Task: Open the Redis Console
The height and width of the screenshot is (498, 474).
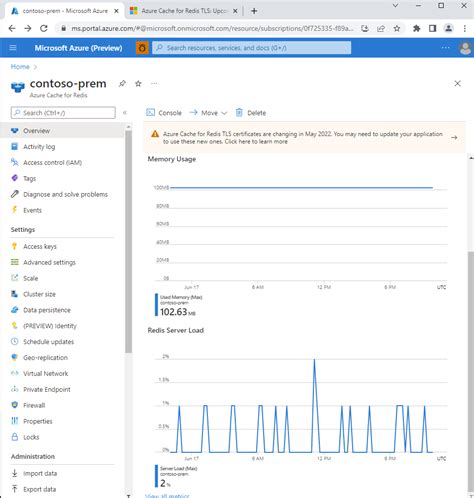Action: (164, 113)
